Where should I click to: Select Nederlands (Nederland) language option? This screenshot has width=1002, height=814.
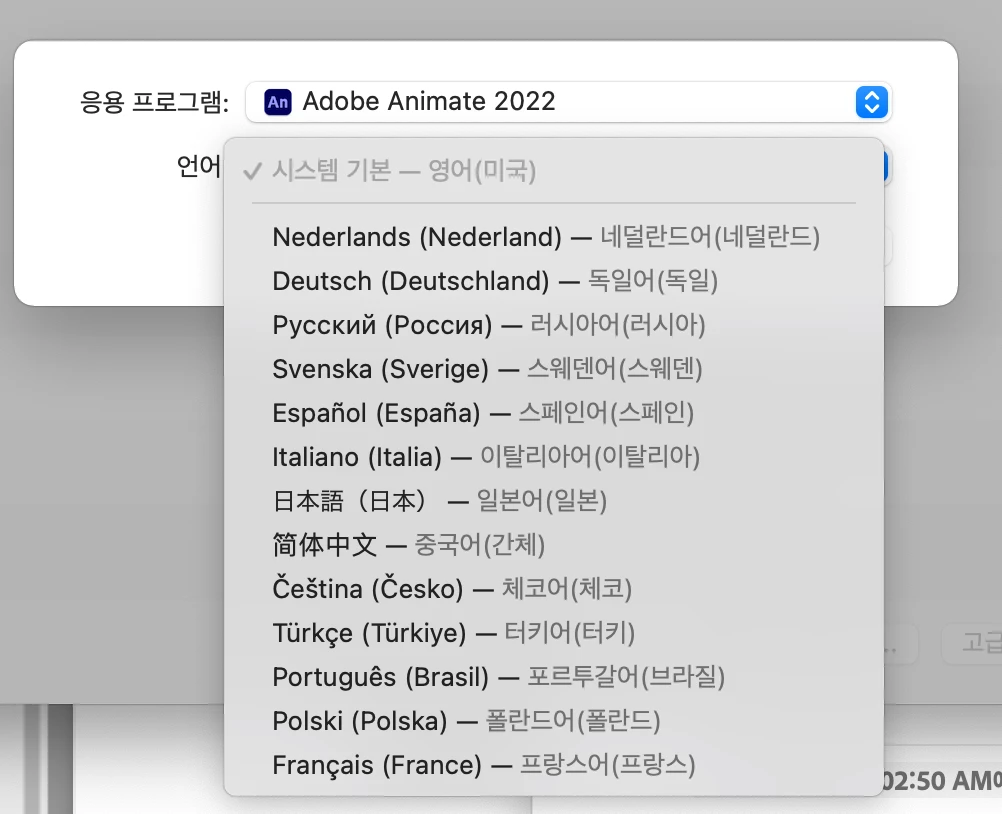[x=553, y=237]
